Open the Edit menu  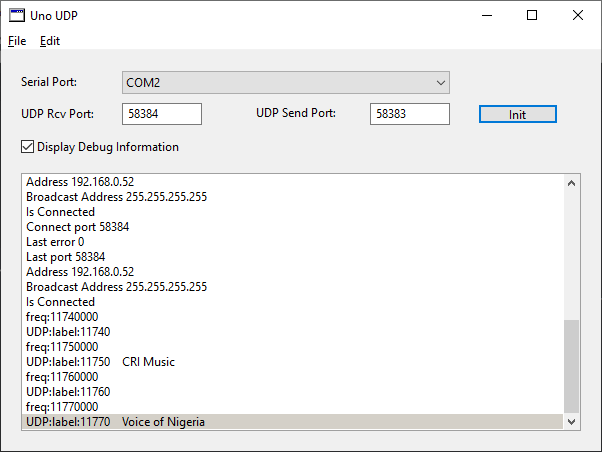(50, 41)
